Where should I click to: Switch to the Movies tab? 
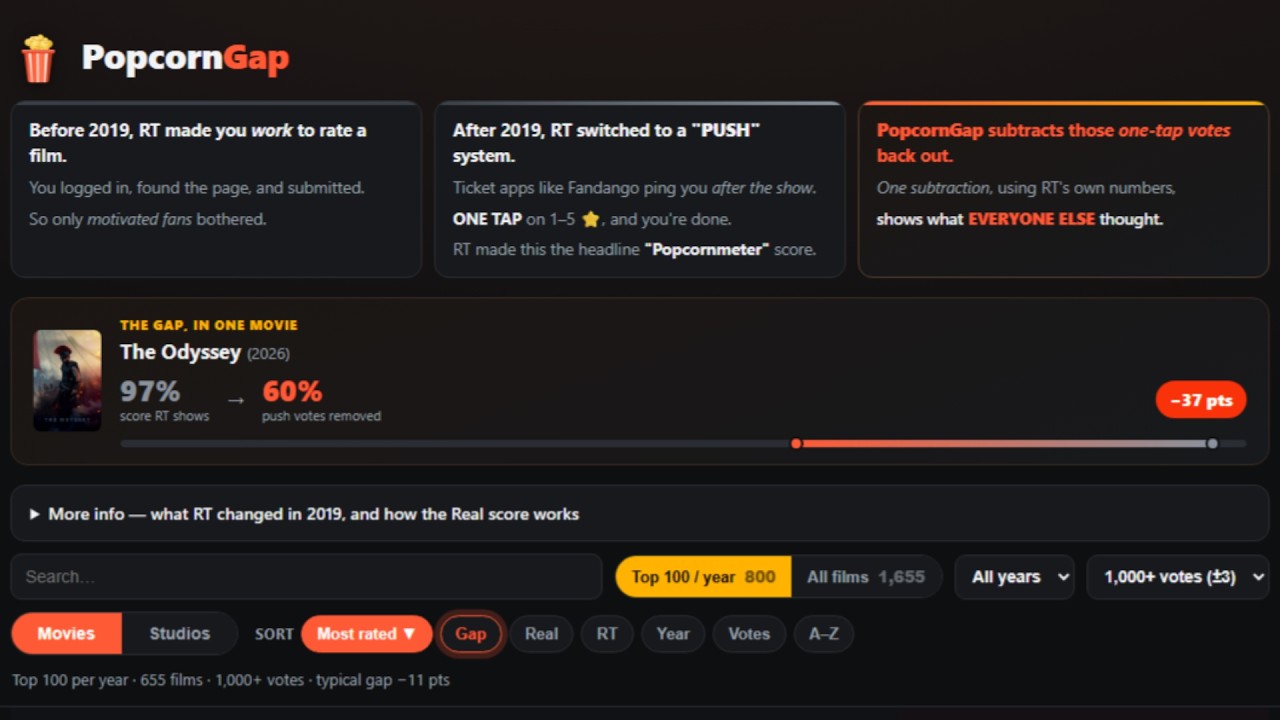[x=66, y=633]
